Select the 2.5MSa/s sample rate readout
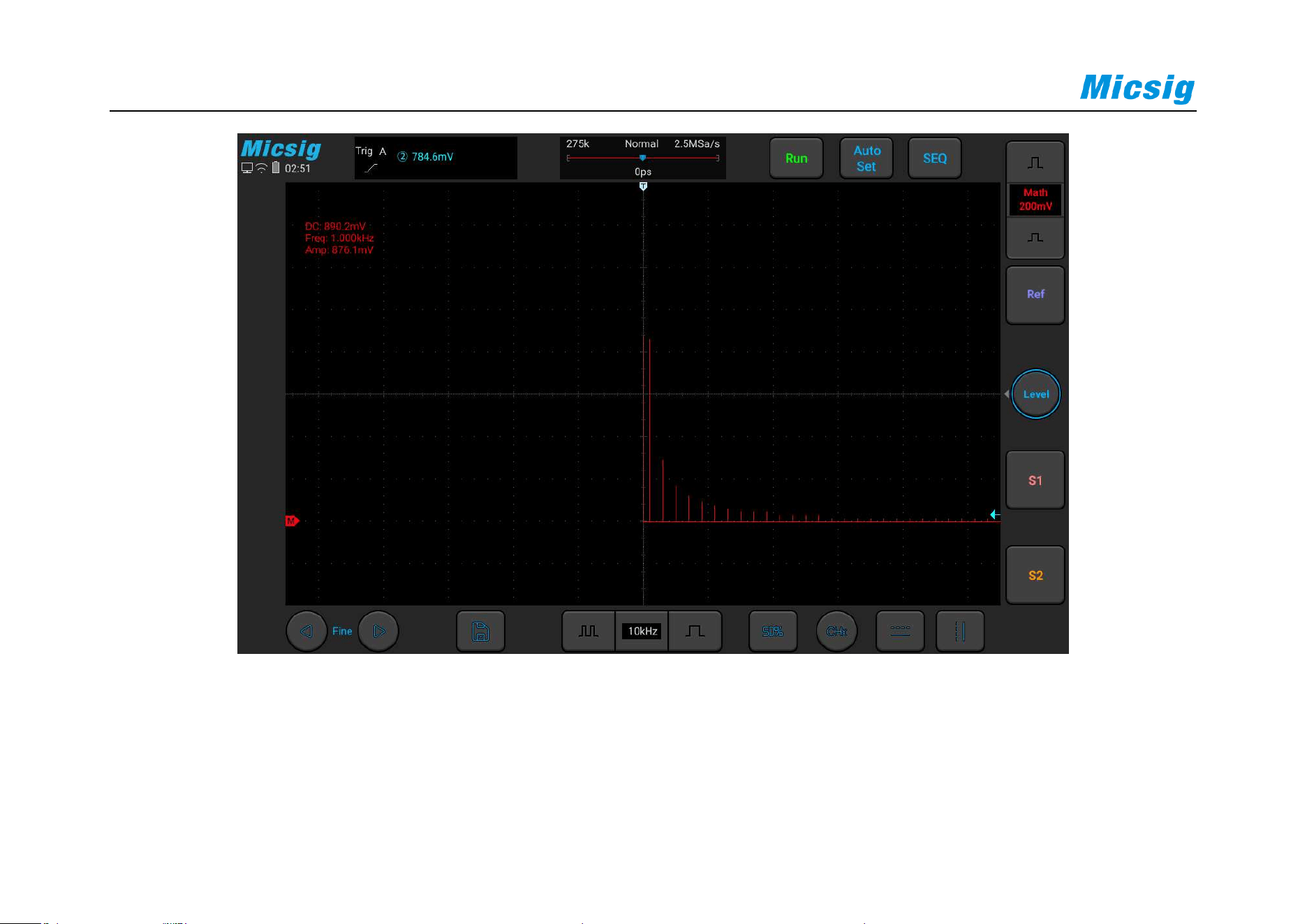The width and height of the screenshot is (1307, 924). click(x=697, y=144)
